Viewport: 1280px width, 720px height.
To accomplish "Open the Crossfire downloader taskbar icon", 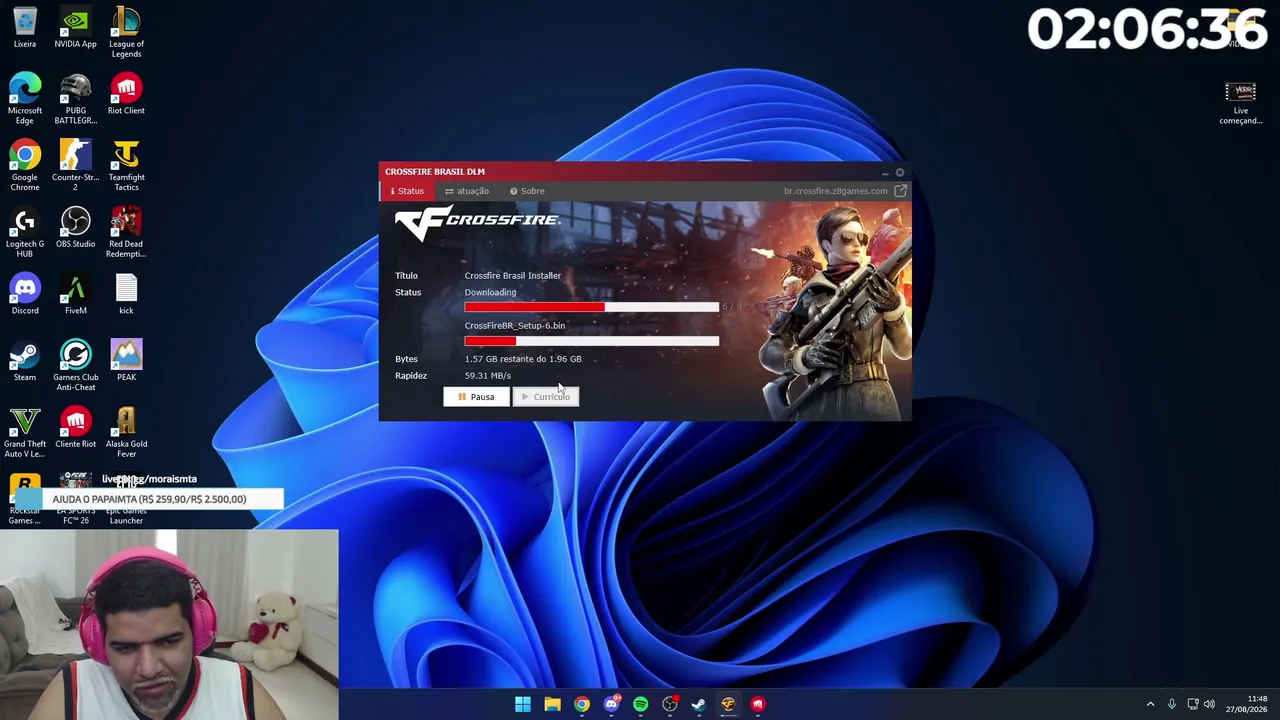I will 728,704.
